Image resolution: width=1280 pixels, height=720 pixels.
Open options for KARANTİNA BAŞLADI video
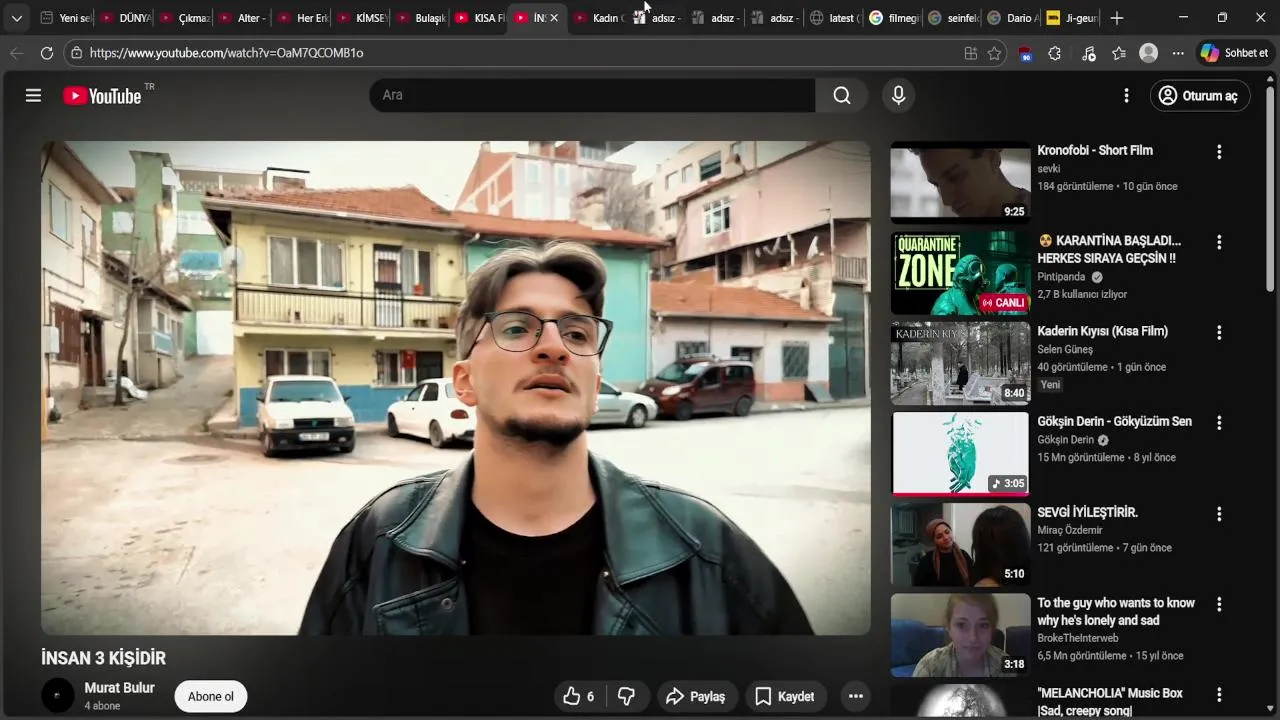tap(1218, 242)
